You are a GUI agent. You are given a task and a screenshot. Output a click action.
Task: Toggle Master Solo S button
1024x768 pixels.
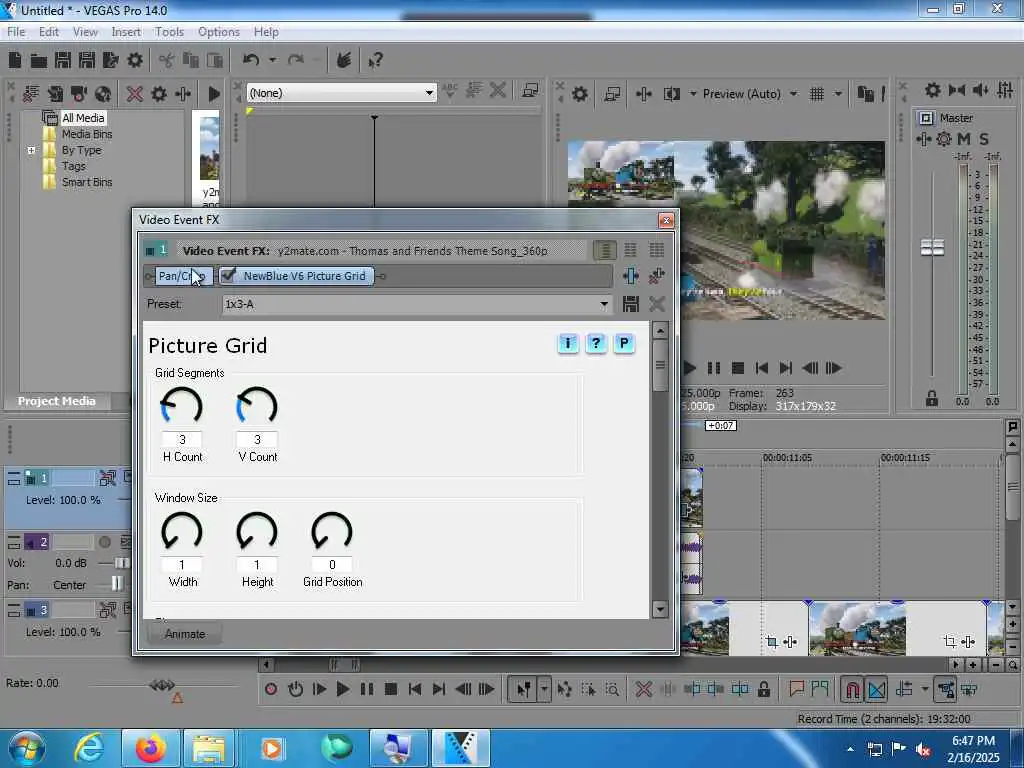tap(984, 139)
